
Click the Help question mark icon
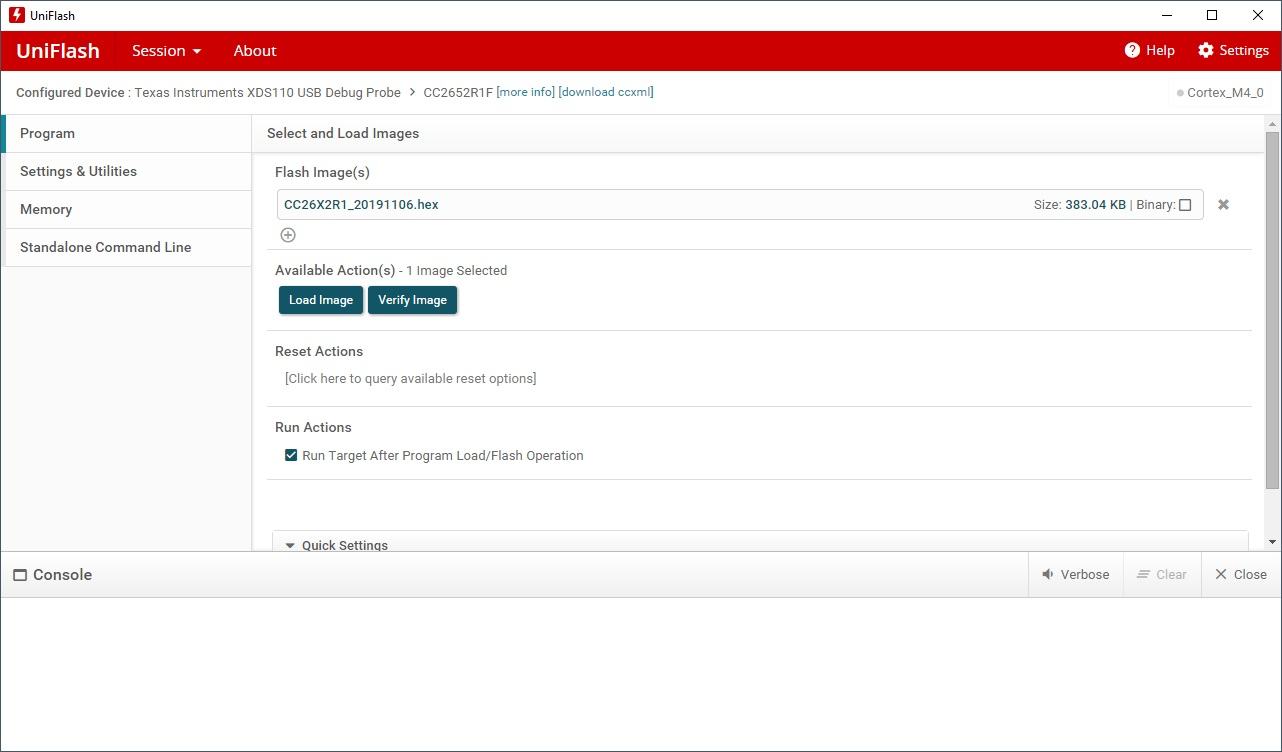pyautogui.click(x=1132, y=50)
